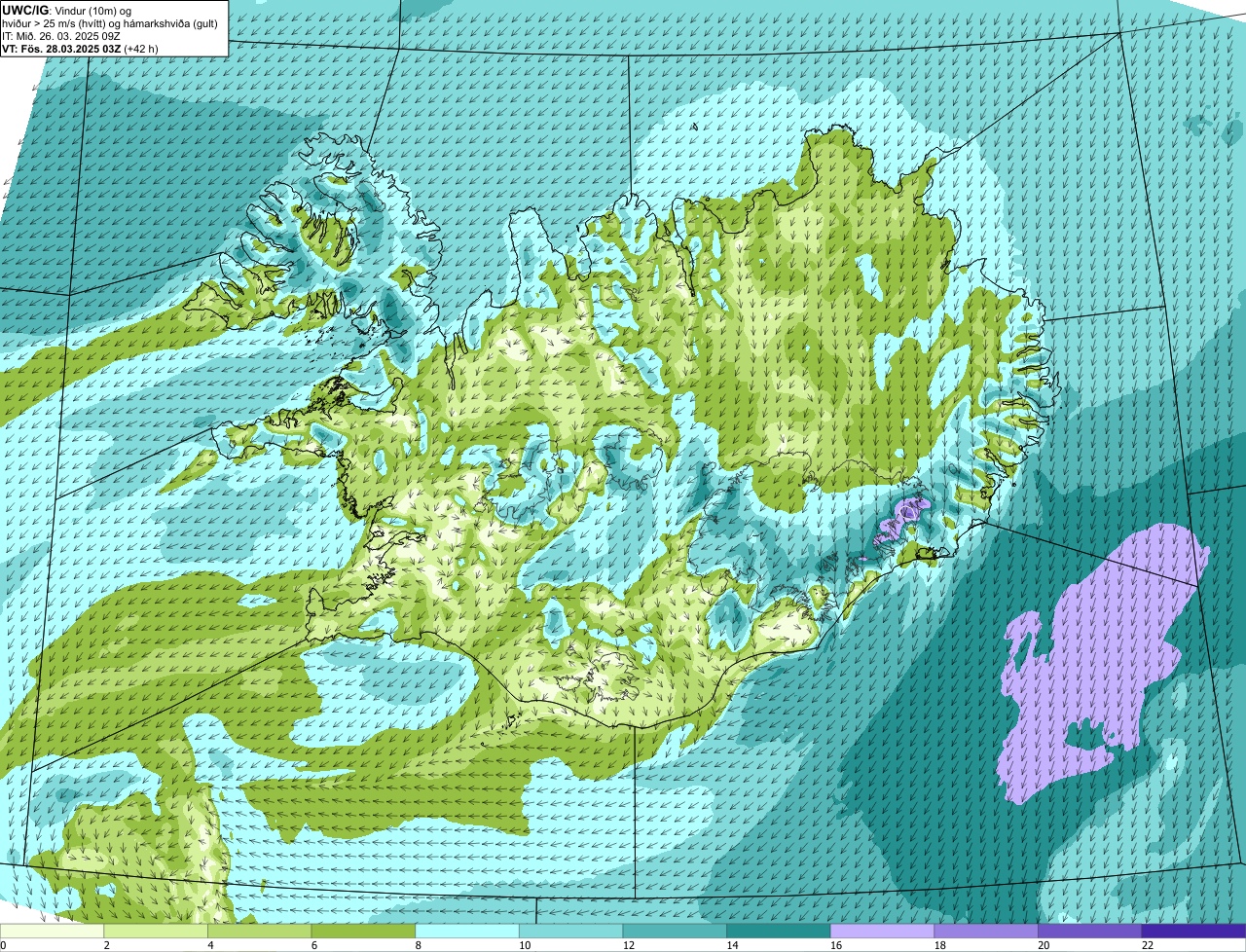
Task: Pick the 12–14 m/s teal legend swatch
Action: point(675,931)
